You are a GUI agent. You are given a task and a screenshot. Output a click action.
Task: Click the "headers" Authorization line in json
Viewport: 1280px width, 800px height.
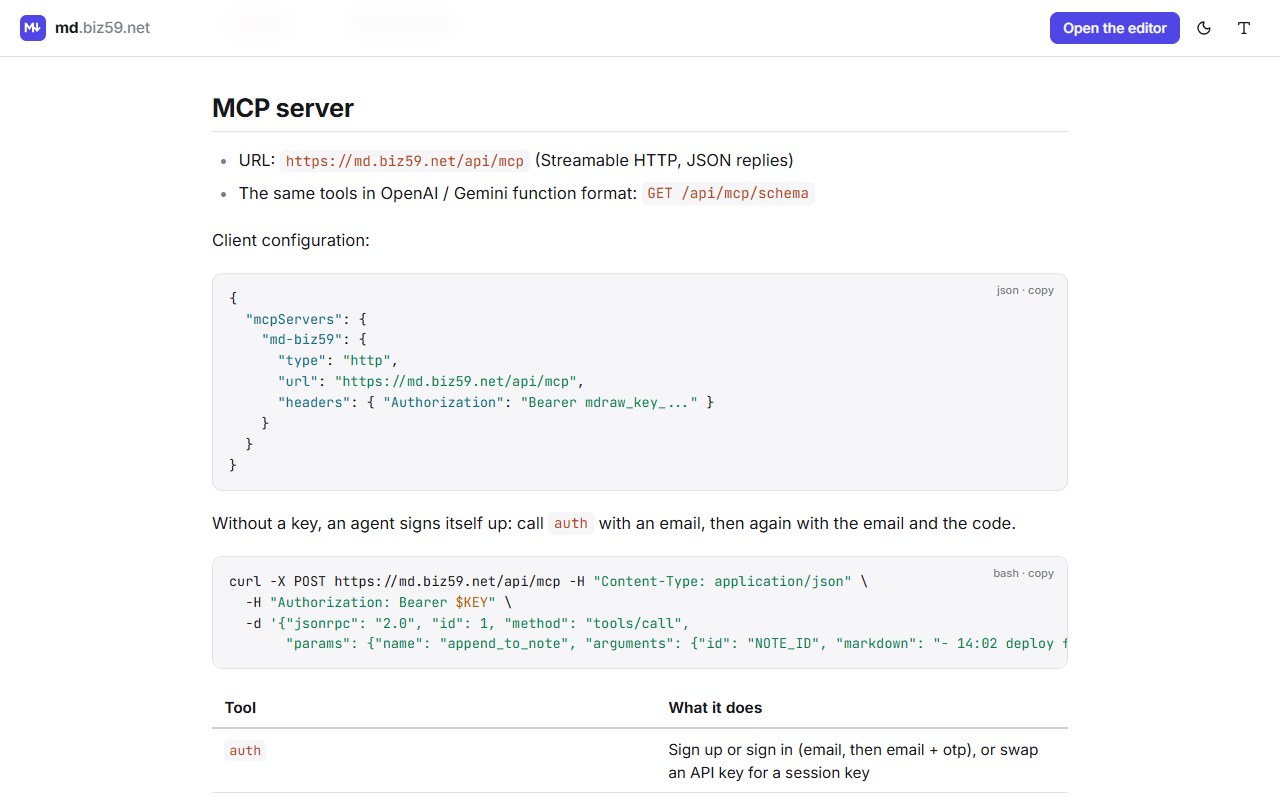point(496,402)
